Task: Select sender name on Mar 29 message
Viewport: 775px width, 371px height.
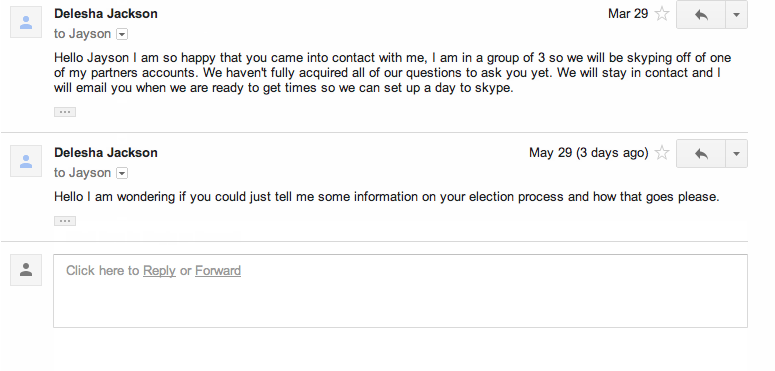Action: pos(106,14)
